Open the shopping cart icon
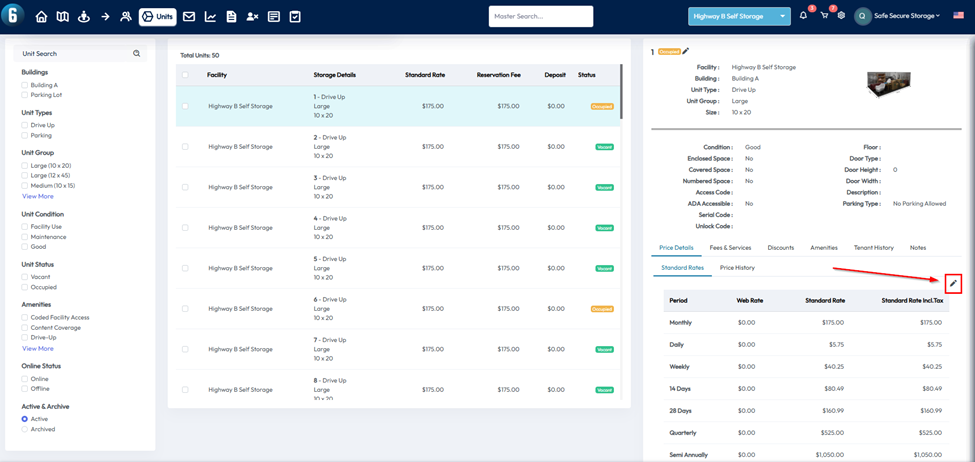Screen dimensions: 975x462 click(824, 16)
